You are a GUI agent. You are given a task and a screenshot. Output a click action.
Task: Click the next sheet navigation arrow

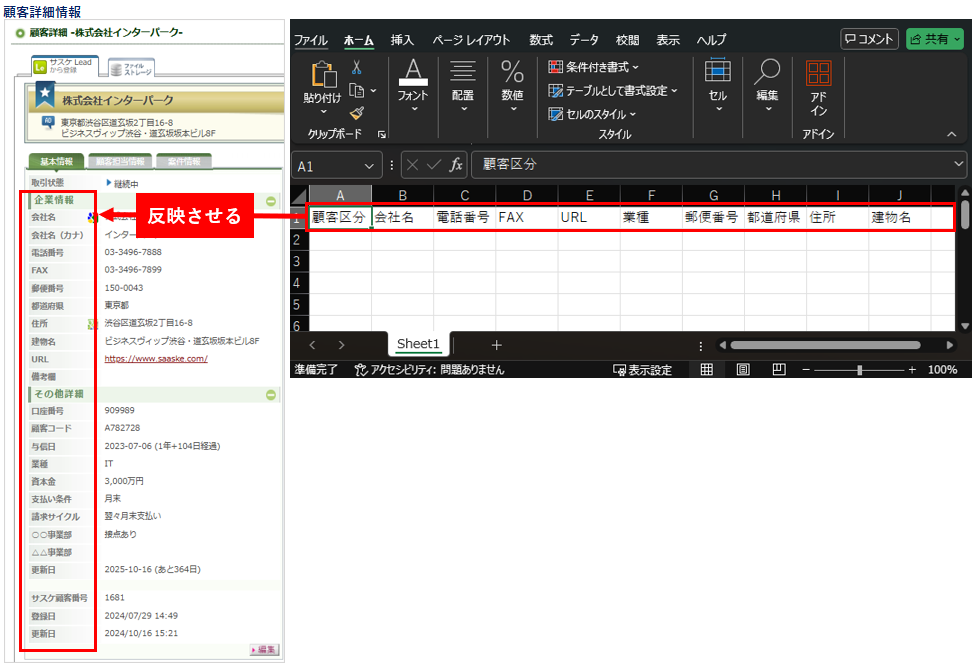coord(341,345)
